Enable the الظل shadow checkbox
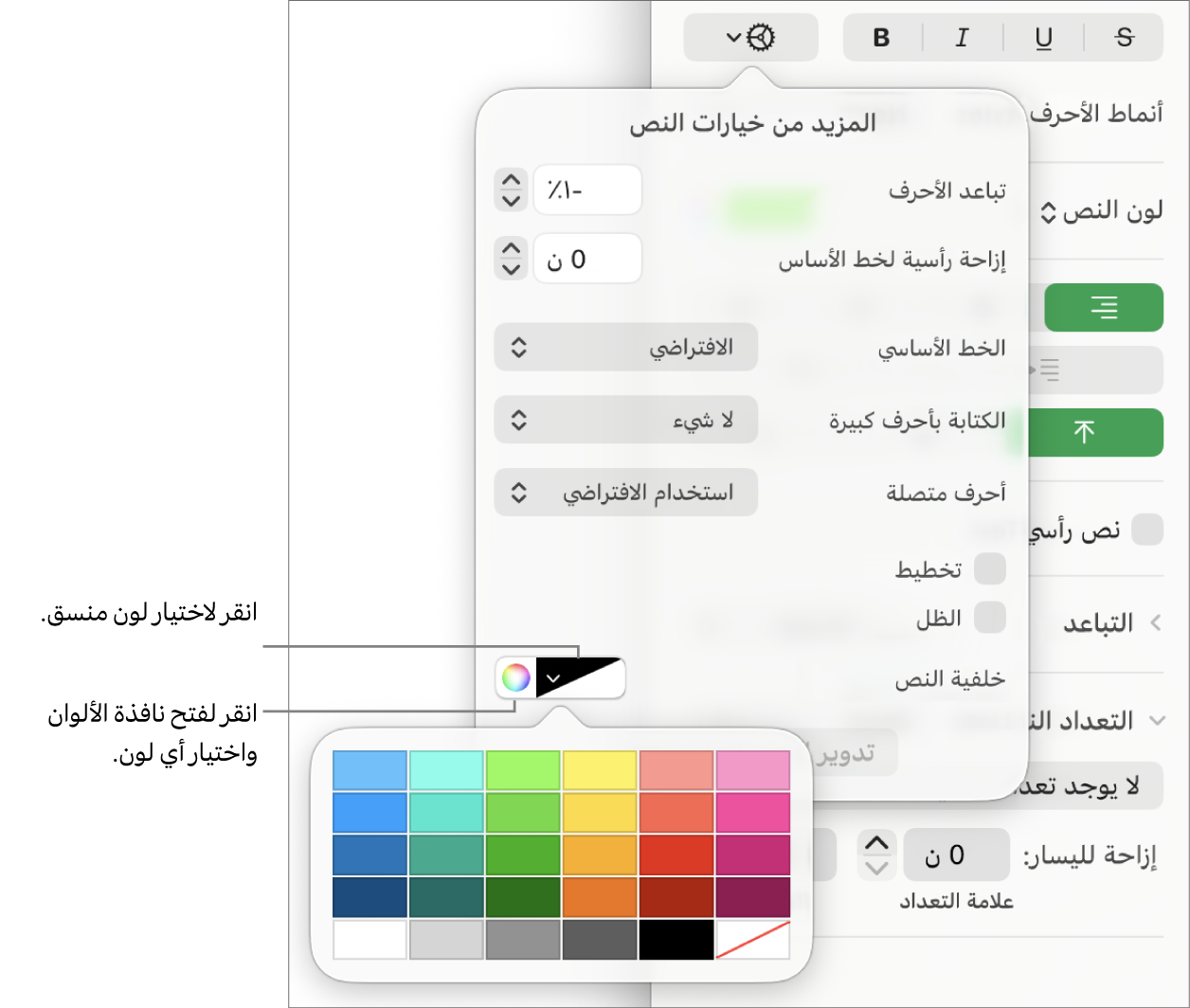Screen dimensions: 1190x1008 pyautogui.click(x=990, y=618)
